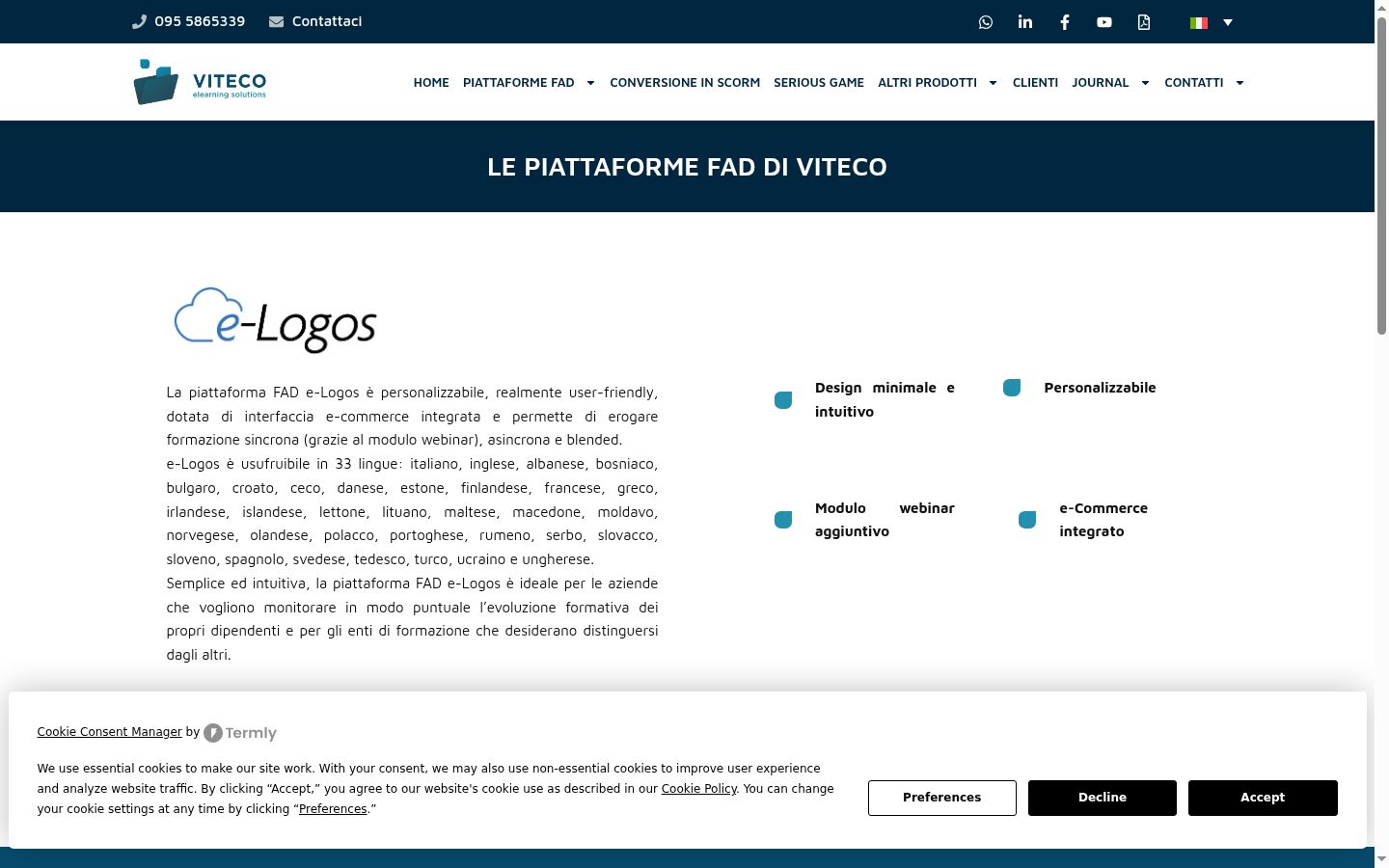The width and height of the screenshot is (1389, 868).
Task: Click the scrollbar up arrow
Action: click(1381, 8)
